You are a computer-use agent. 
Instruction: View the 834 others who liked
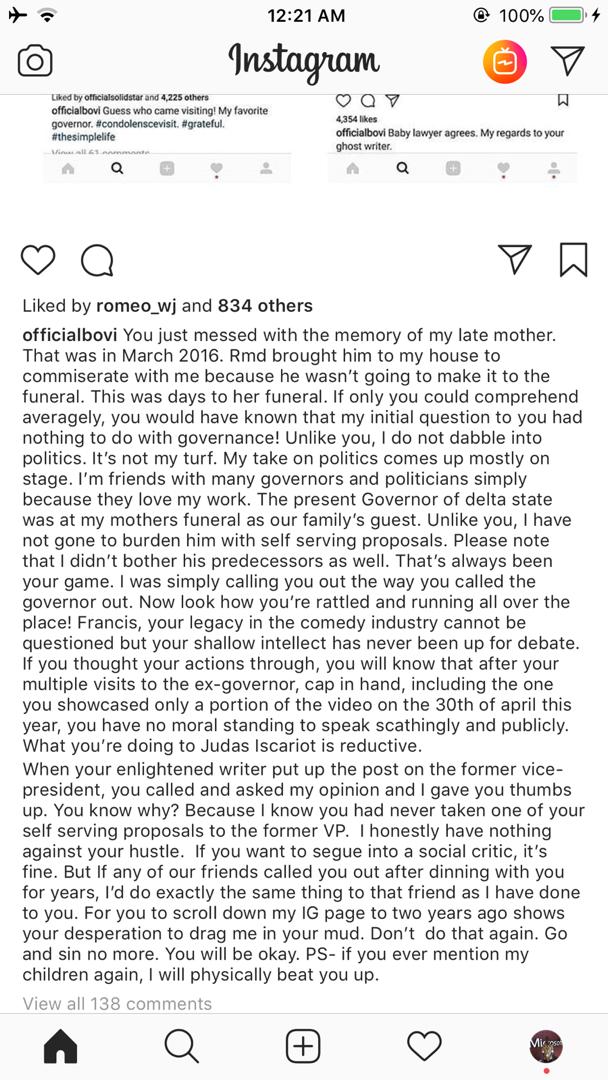(x=265, y=306)
